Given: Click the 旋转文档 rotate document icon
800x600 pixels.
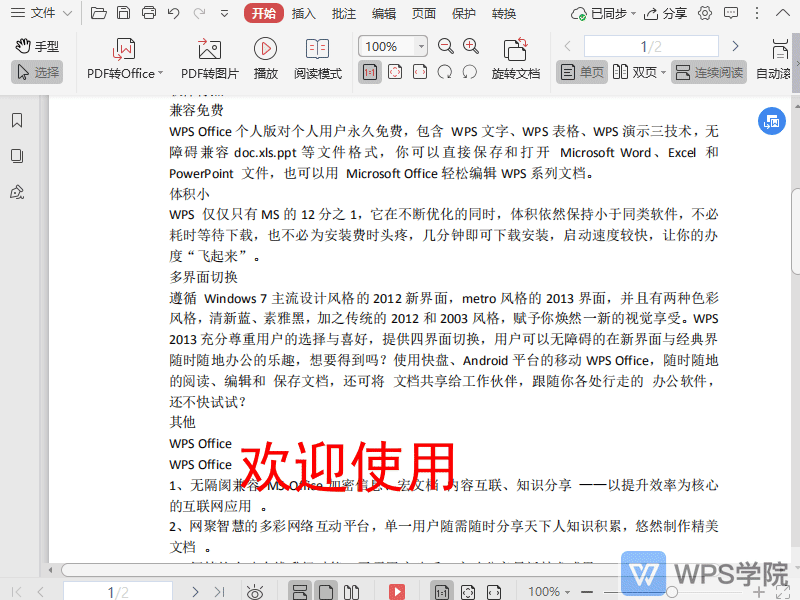Looking at the screenshot, I should (x=515, y=49).
